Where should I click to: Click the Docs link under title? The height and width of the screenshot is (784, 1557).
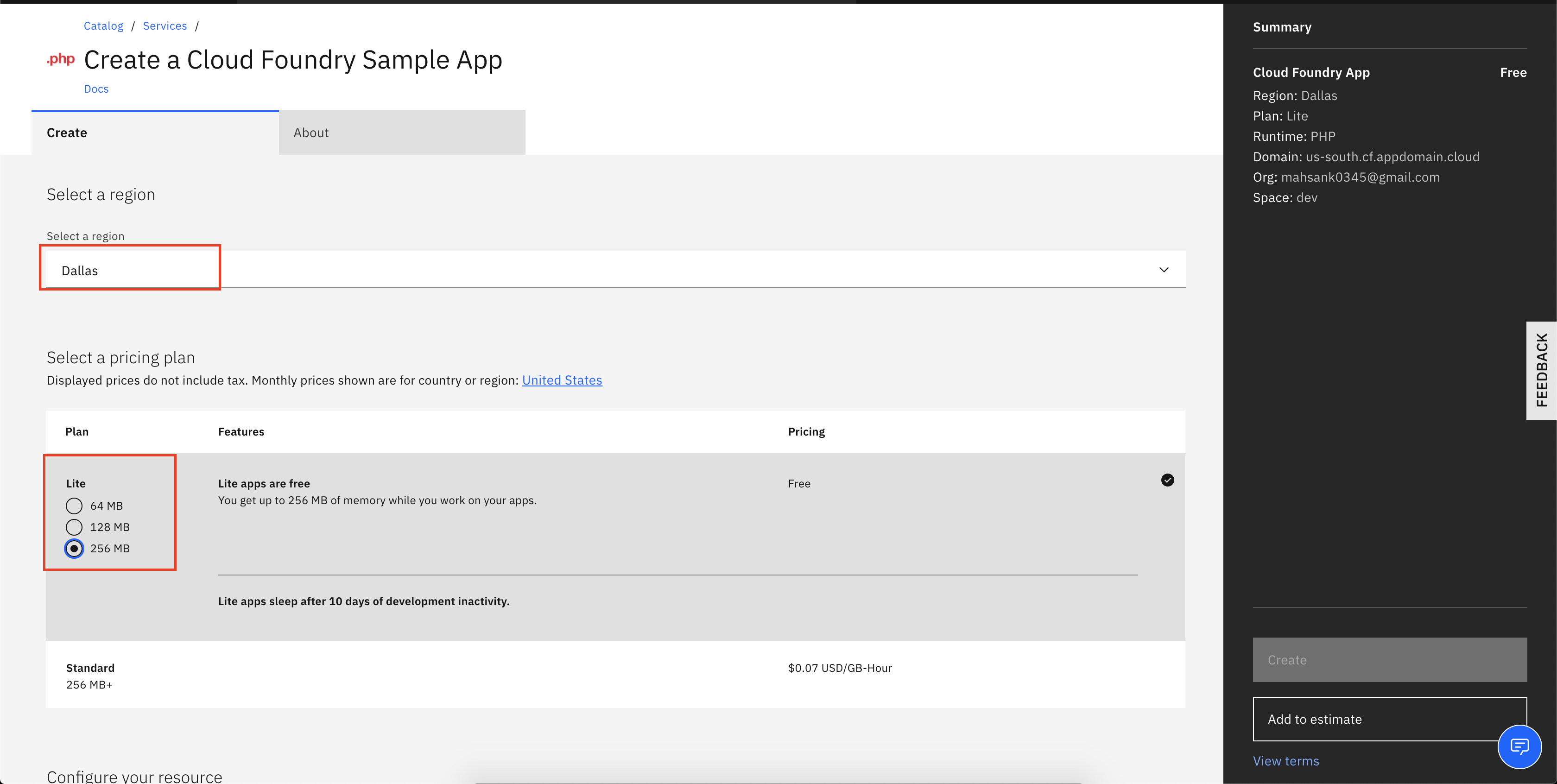point(97,88)
